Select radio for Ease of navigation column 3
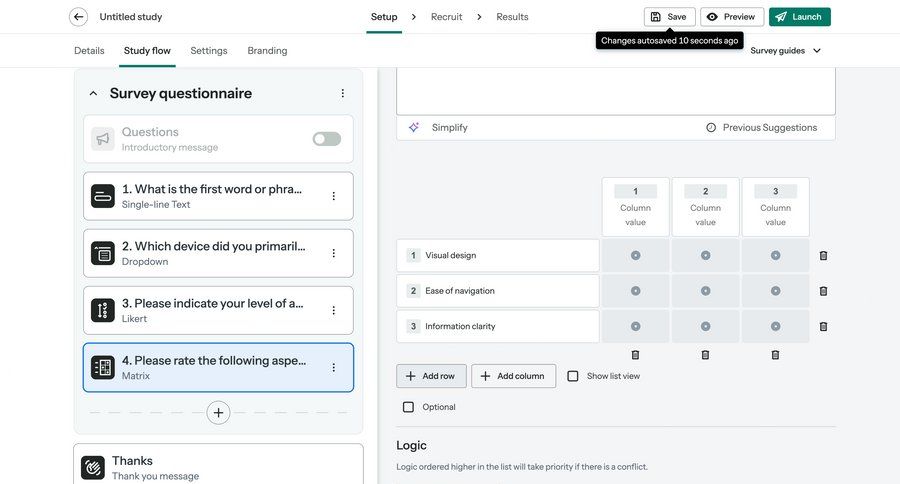Screen dimensions: 900x484 (x=775, y=291)
